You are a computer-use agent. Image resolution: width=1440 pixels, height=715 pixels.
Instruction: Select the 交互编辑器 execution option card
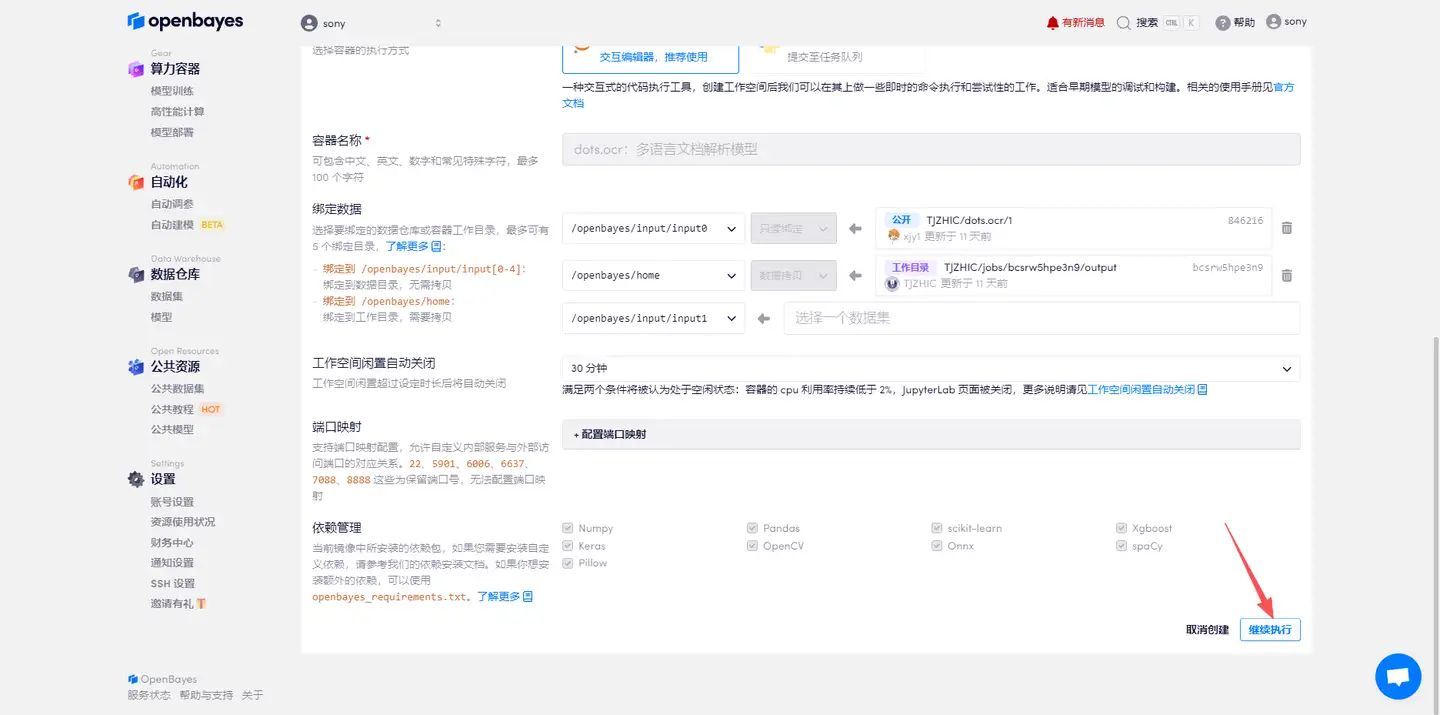pyautogui.click(x=650, y=59)
